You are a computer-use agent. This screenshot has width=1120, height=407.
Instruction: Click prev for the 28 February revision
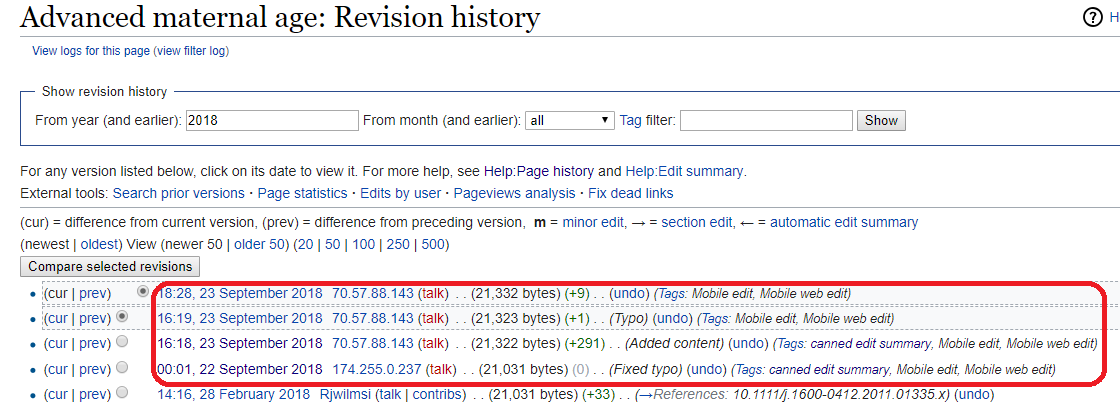coord(94,394)
